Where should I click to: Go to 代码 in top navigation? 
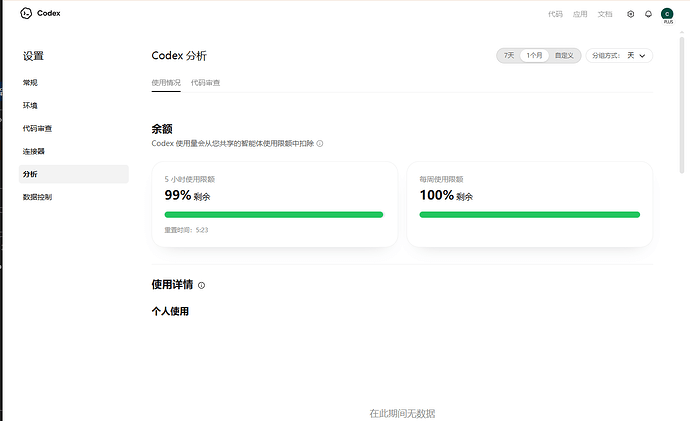(x=555, y=14)
